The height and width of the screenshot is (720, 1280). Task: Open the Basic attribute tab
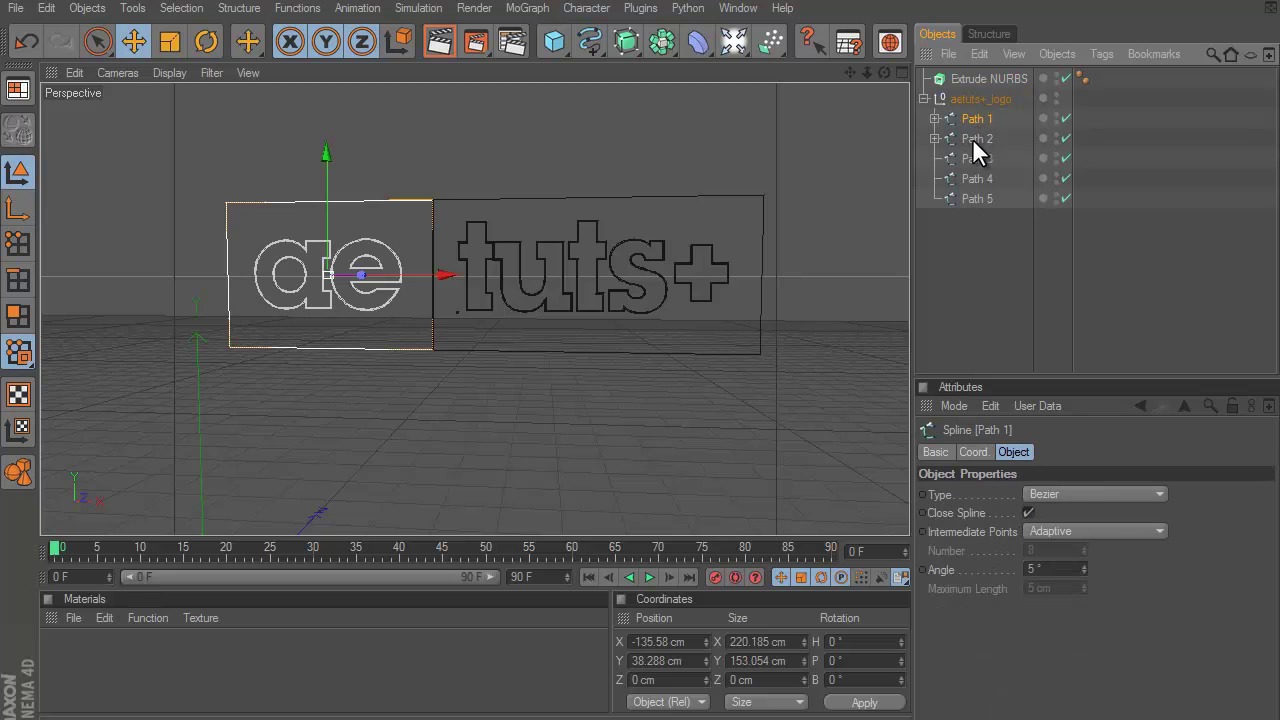(x=935, y=452)
